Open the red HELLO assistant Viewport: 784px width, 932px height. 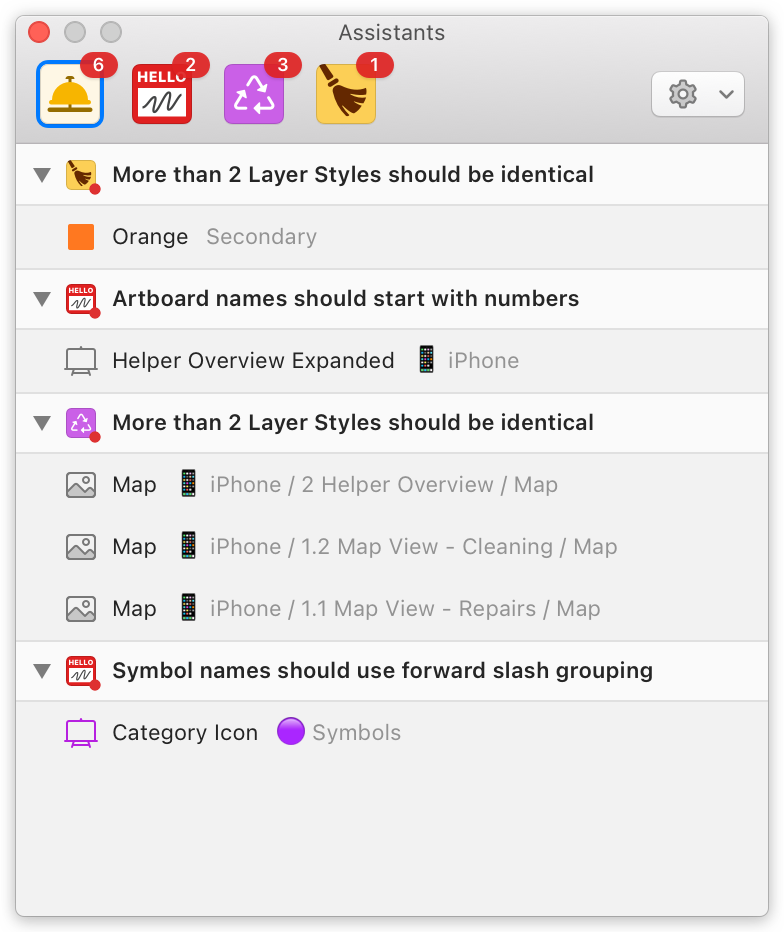point(162,94)
